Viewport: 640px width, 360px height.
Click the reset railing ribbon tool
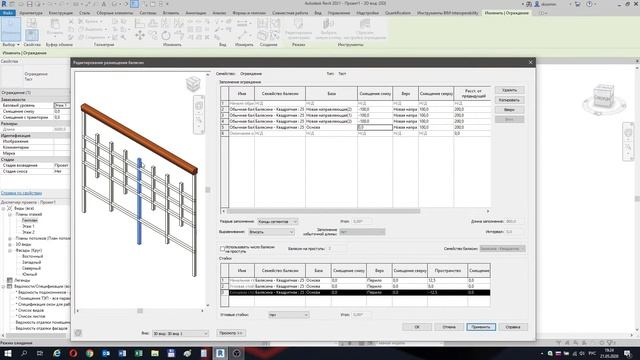click(x=364, y=29)
